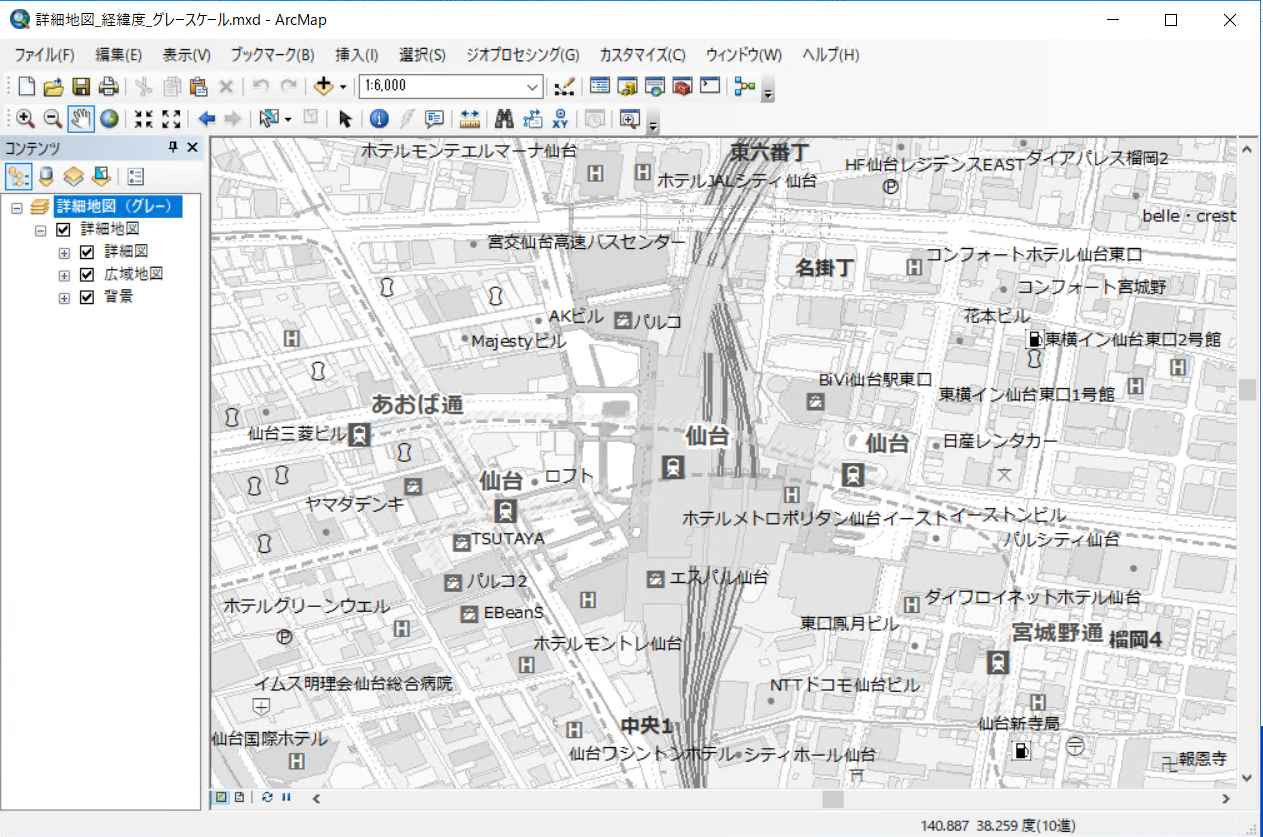Select the 詳細地図（グレー） data frame
Image resolution: width=1263 pixels, height=837 pixels.
(118, 206)
